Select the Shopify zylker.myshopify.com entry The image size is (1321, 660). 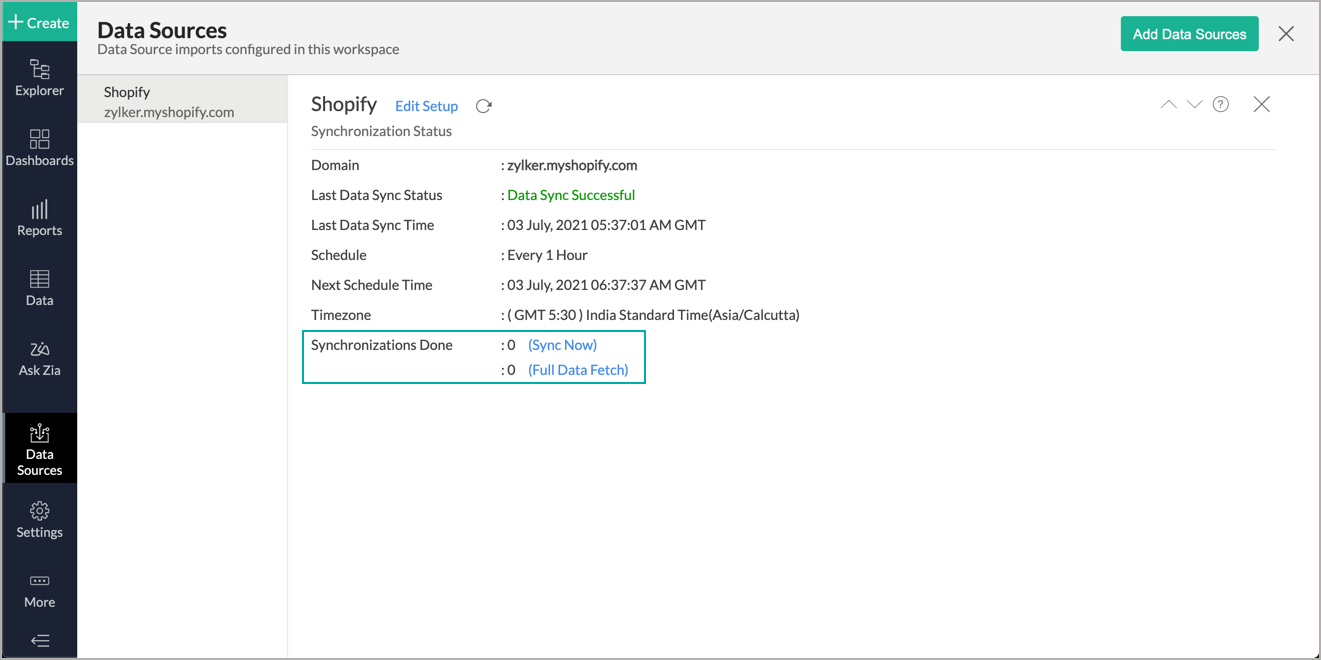(182, 101)
